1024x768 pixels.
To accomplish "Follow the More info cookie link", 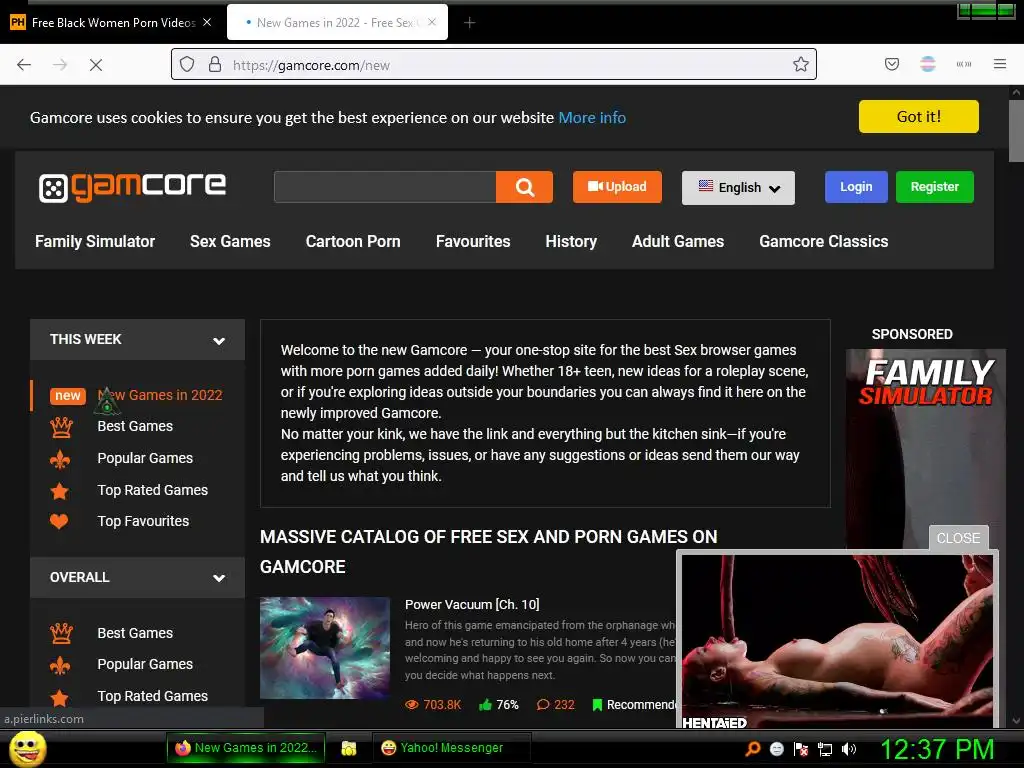I will [x=592, y=118].
